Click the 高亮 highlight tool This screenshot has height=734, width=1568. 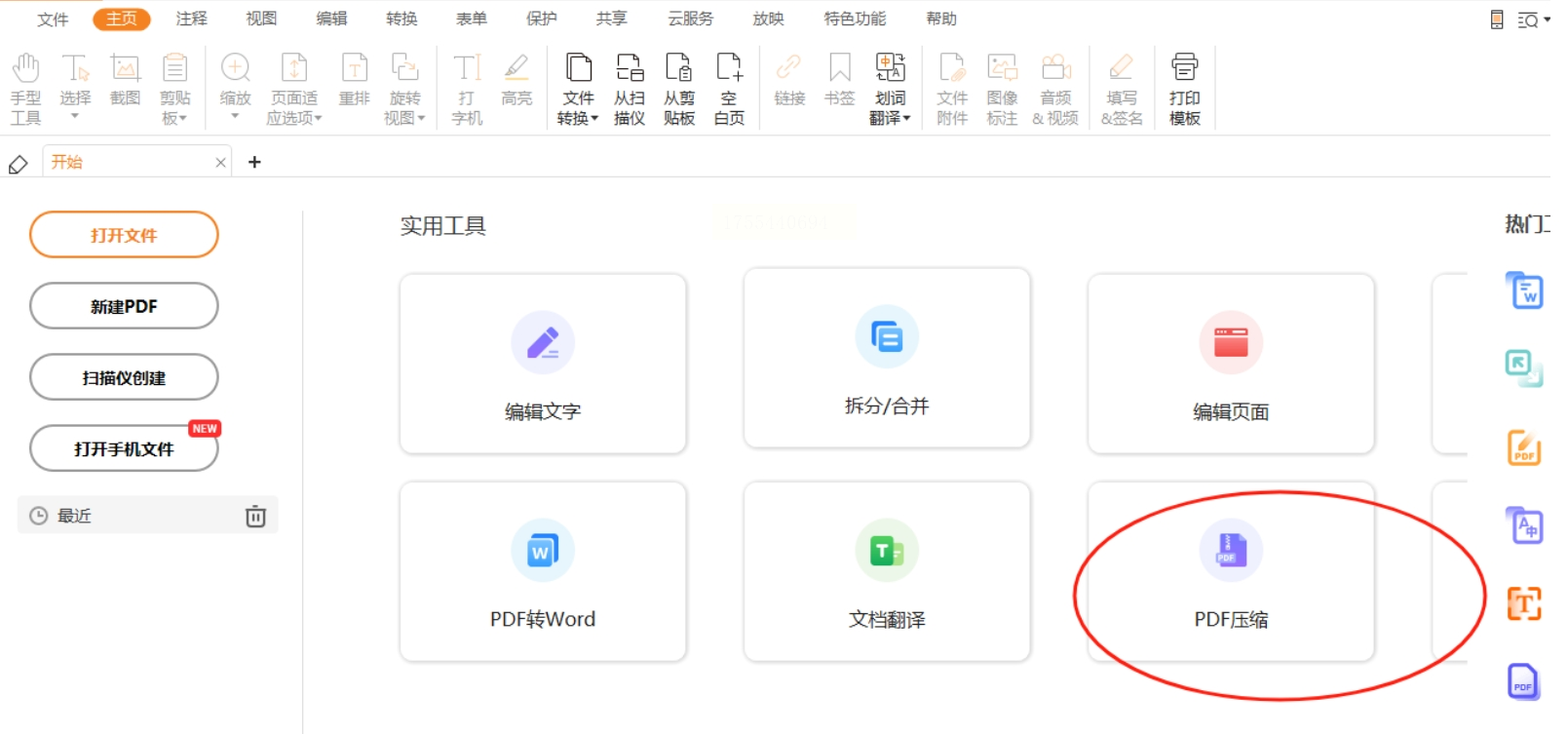coord(516,80)
